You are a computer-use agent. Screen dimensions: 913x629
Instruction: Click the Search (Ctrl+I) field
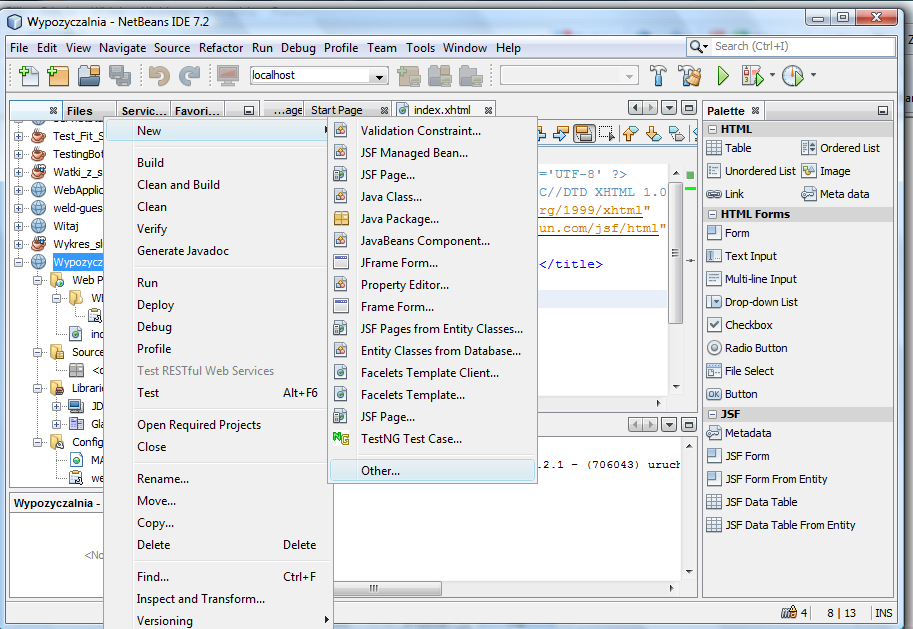[804, 47]
